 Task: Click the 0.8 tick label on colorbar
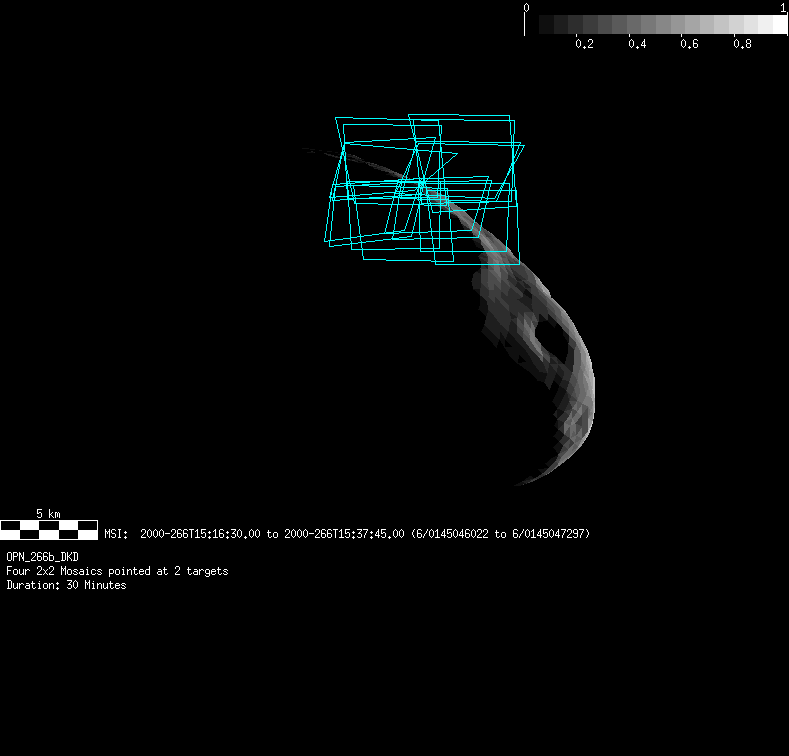click(x=741, y=45)
